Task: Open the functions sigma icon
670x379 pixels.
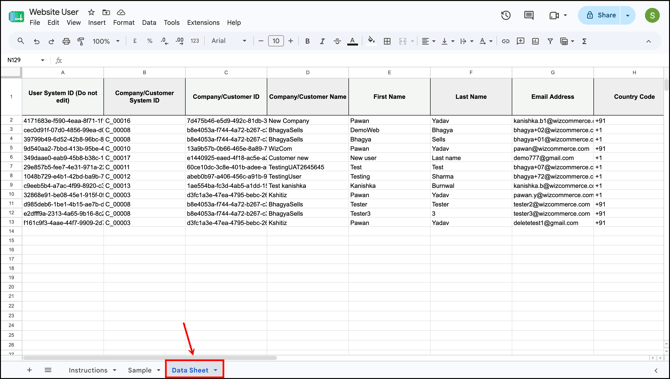Action: [584, 41]
